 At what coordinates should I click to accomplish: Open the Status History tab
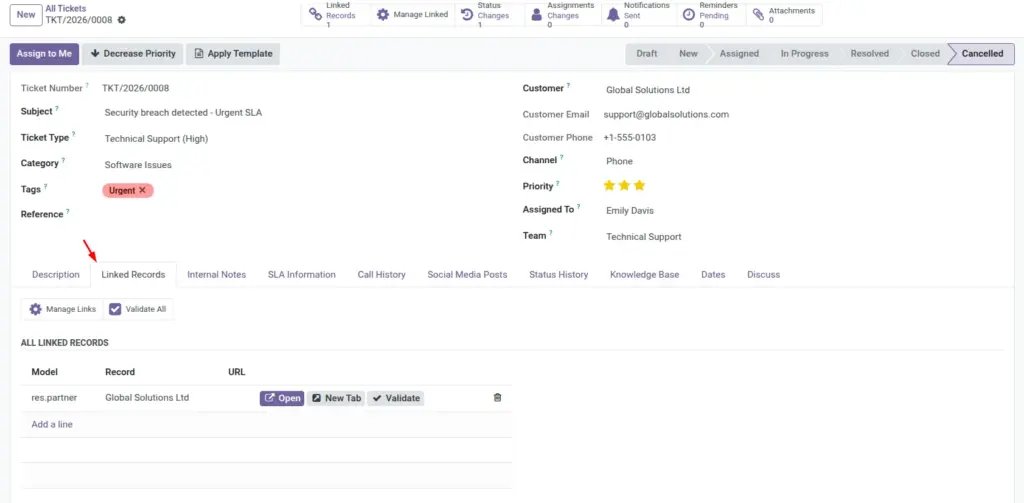558,274
